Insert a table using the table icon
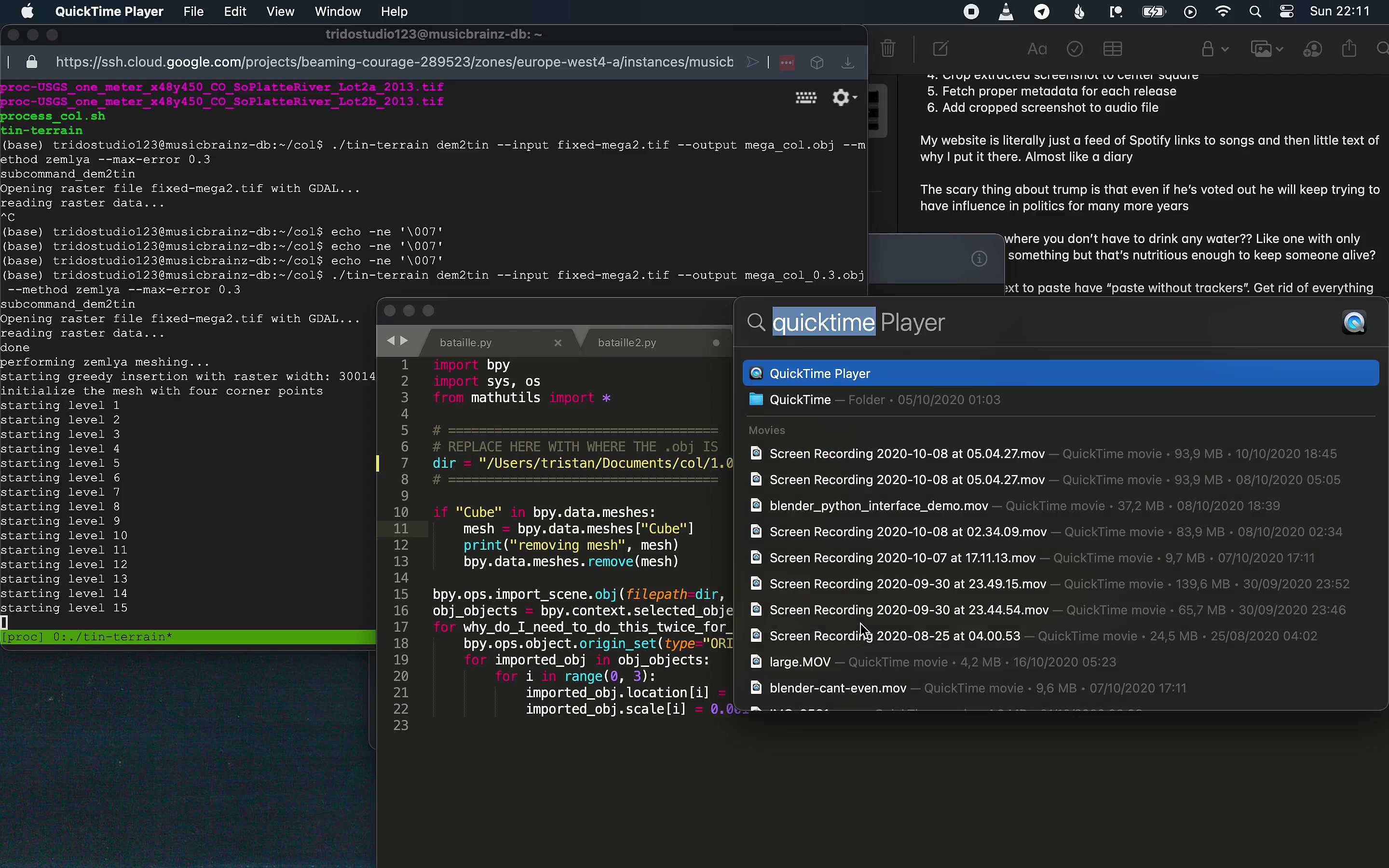Screen dimensions: 1389x868 [1112, 49]
